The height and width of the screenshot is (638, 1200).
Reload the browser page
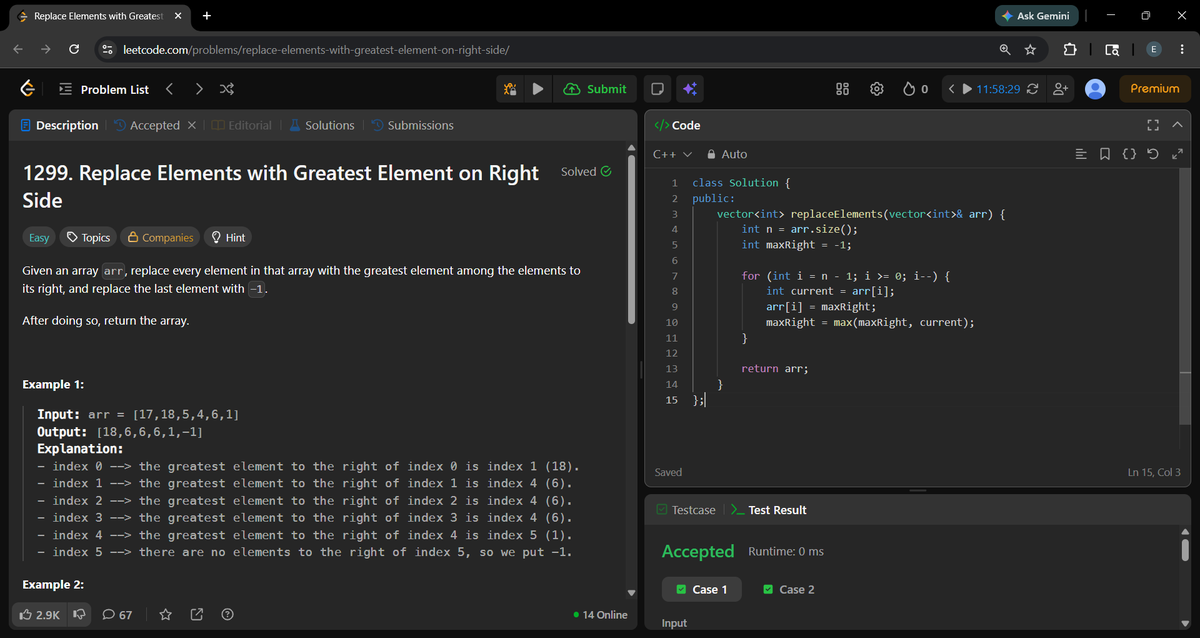pos(74,49)
